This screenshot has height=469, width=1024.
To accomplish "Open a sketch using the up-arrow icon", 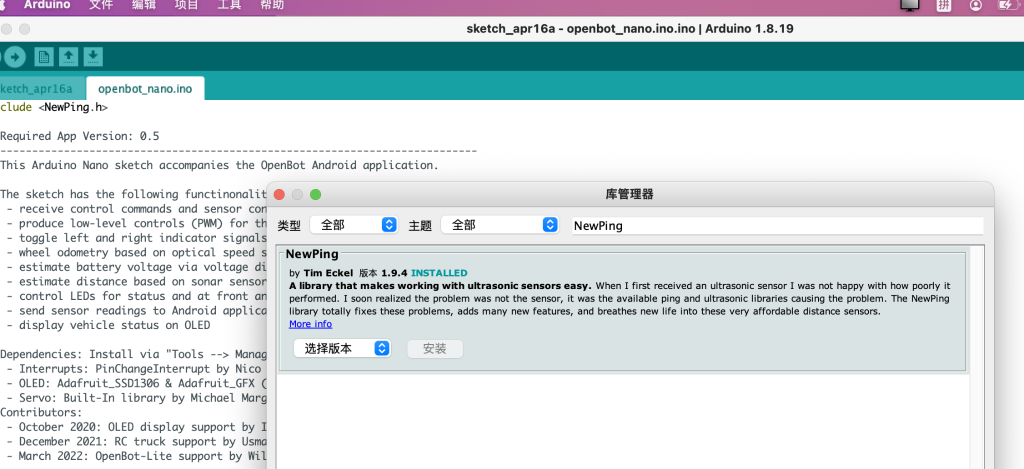I will 69,57.
